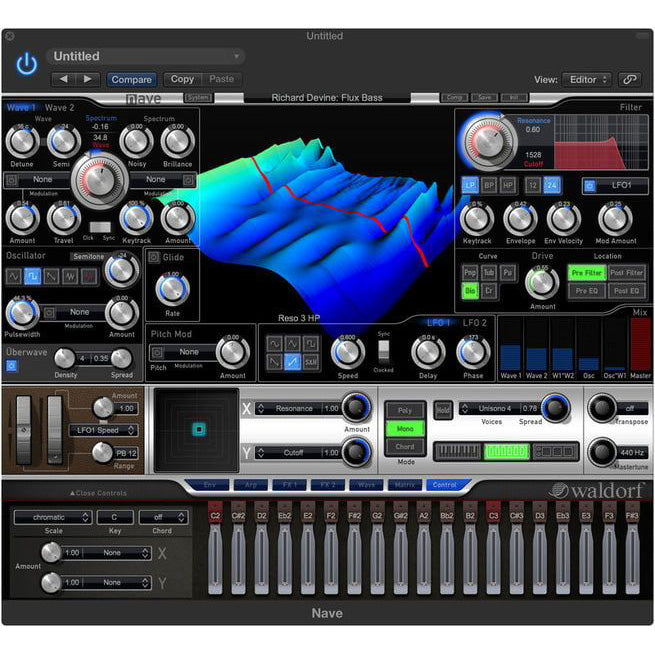Image resolution: width=655 pixels, height=655 pixels.
Task: Click the link chain icon
Action: tap(629, 79)
